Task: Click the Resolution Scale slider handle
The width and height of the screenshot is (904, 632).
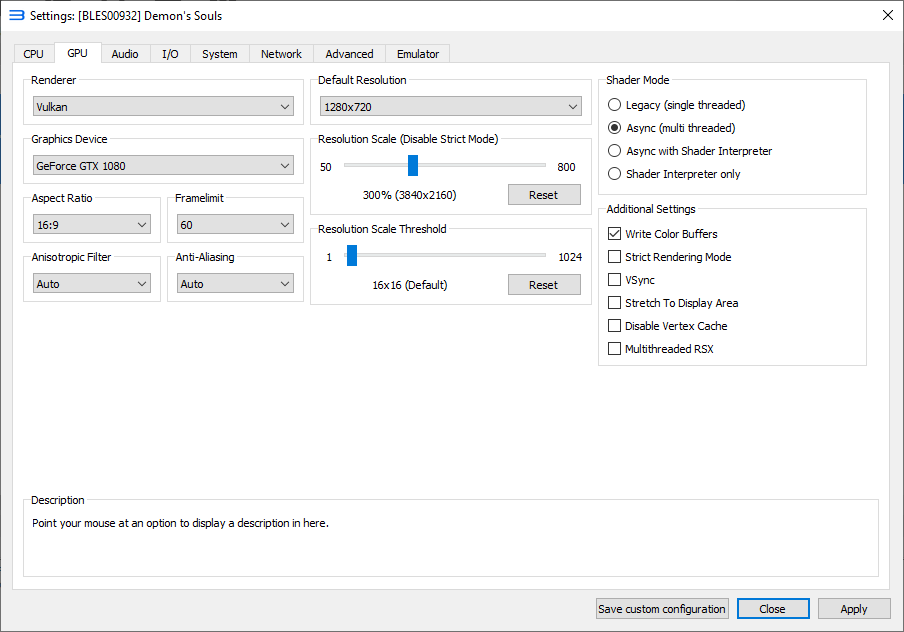Action: coord(412,166)
